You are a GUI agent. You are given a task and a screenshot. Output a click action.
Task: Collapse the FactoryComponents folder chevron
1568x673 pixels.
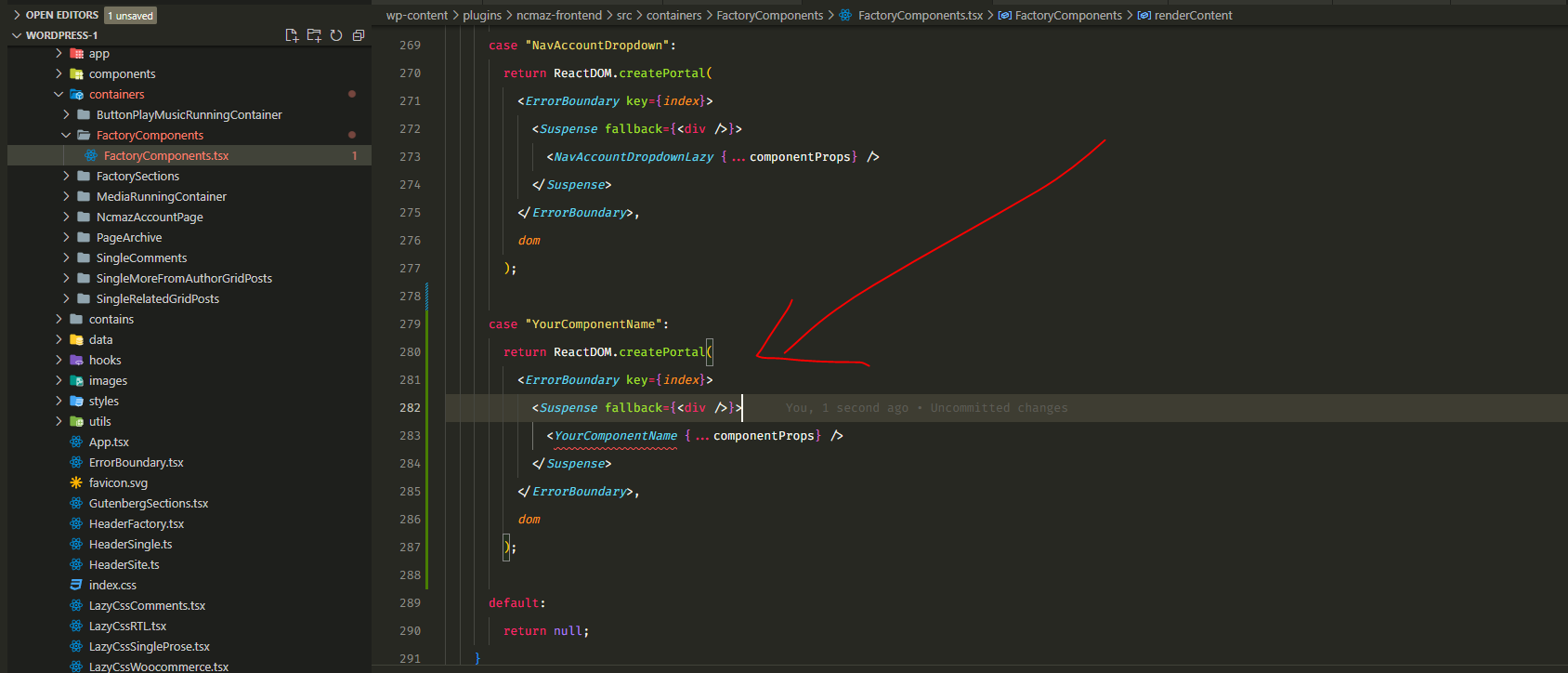(x=66, y=136)
